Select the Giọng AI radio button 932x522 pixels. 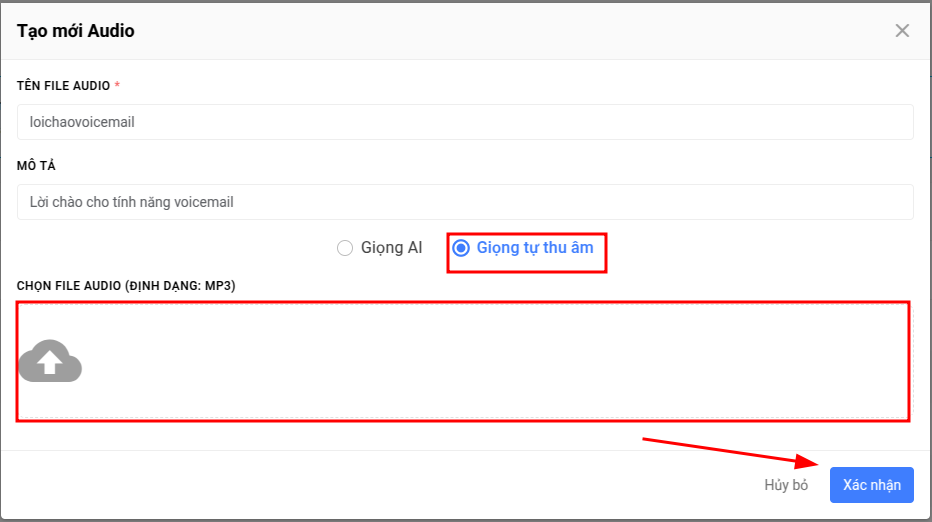[x=345, y=248]
